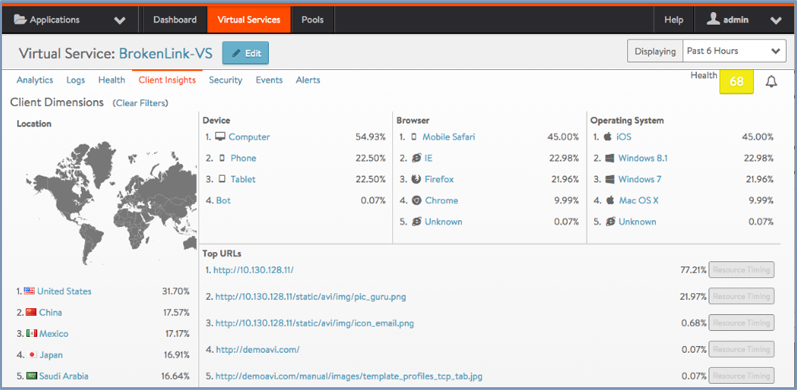
Task: Click the China flag icon
Action: point(31,312)
